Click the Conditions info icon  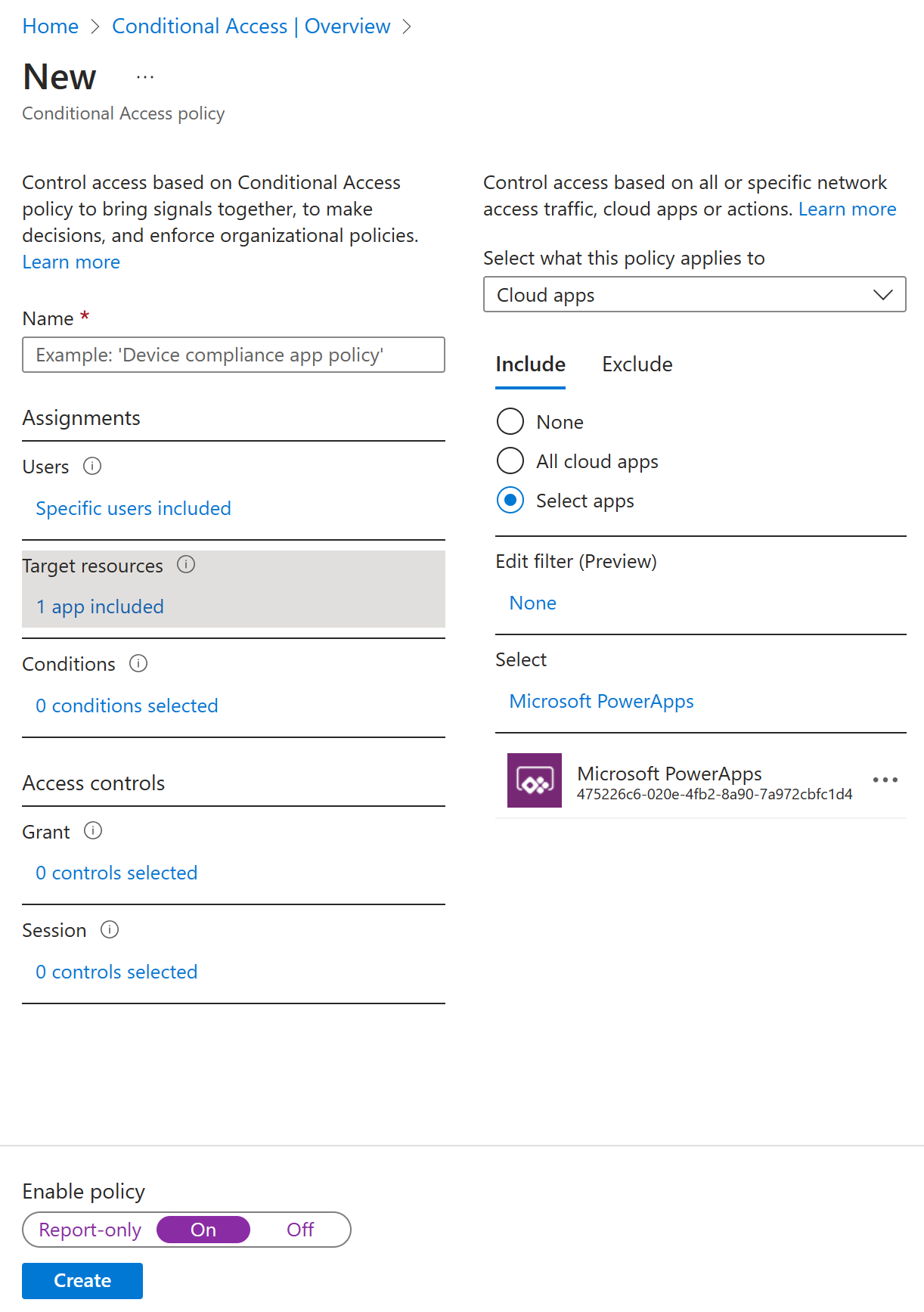(x=138, y=663)
